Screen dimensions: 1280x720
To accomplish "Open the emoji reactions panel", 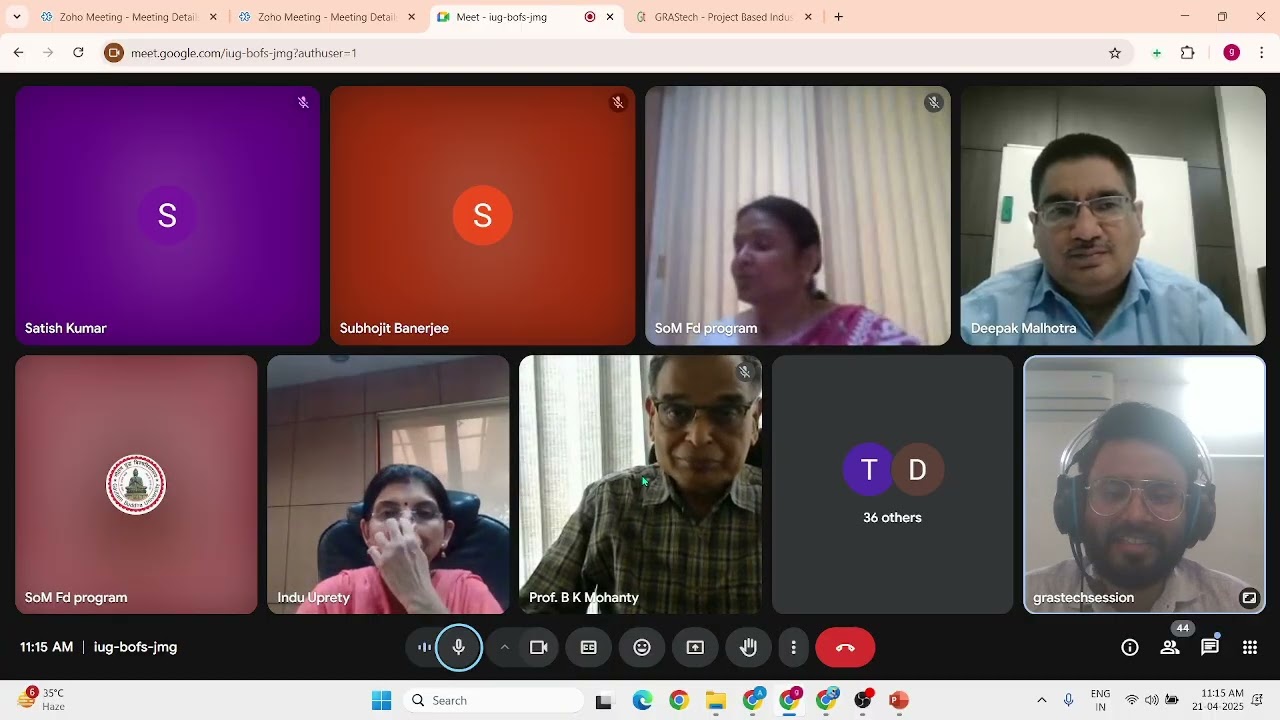I will (x=642, y=647).
